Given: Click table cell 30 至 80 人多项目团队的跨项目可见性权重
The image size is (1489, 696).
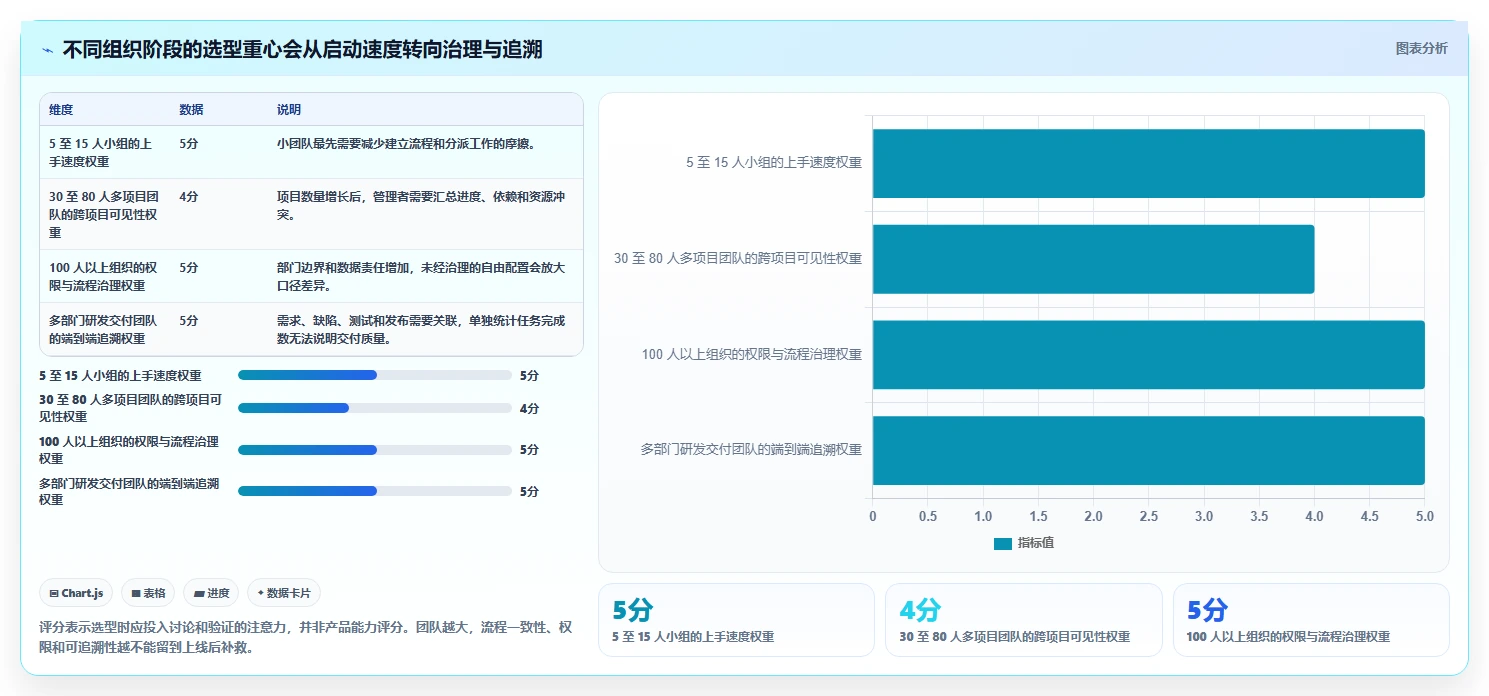Looking at the screenshot, I should [x=105, y=214].
